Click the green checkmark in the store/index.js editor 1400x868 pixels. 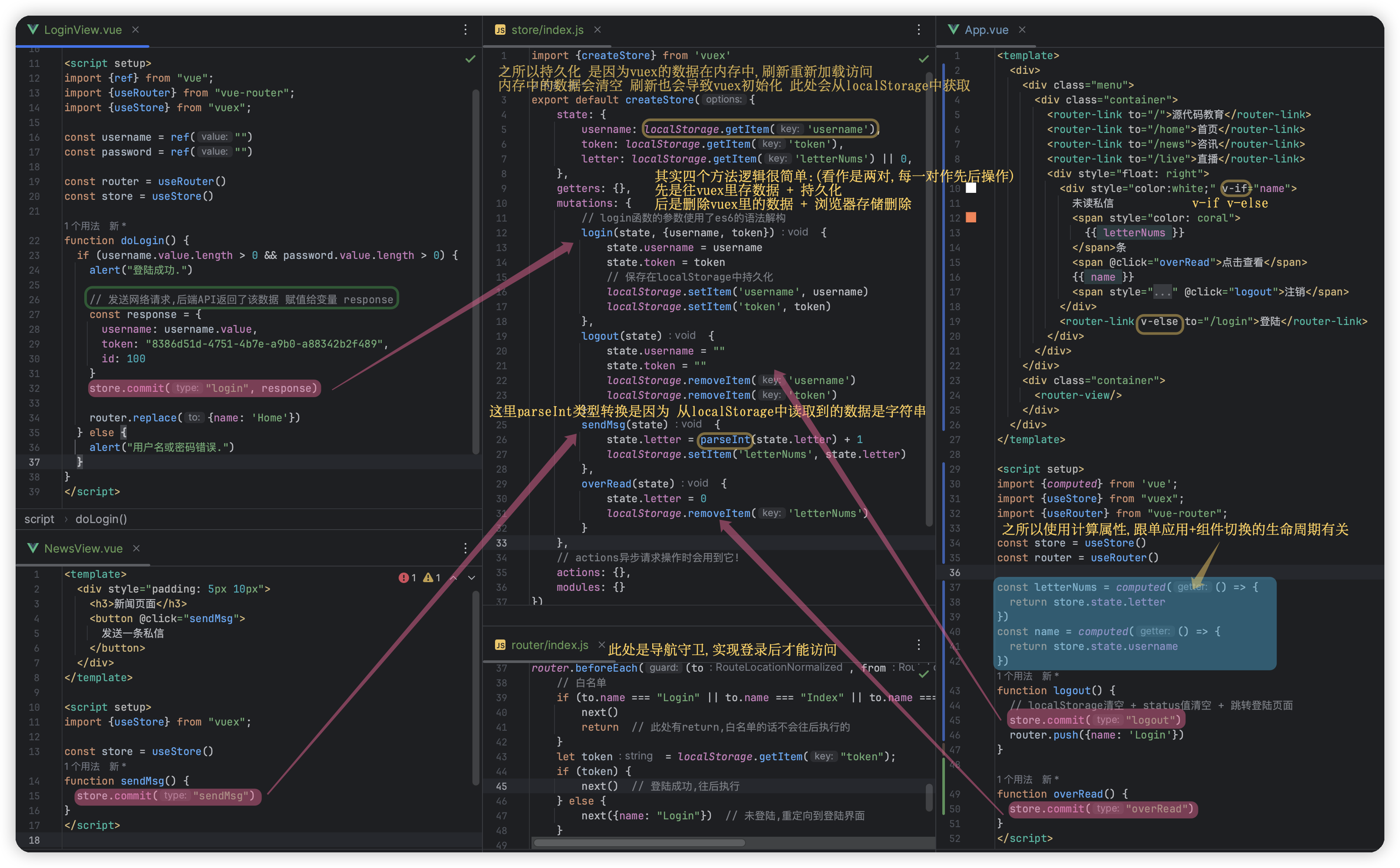click(x=924, y=59)
